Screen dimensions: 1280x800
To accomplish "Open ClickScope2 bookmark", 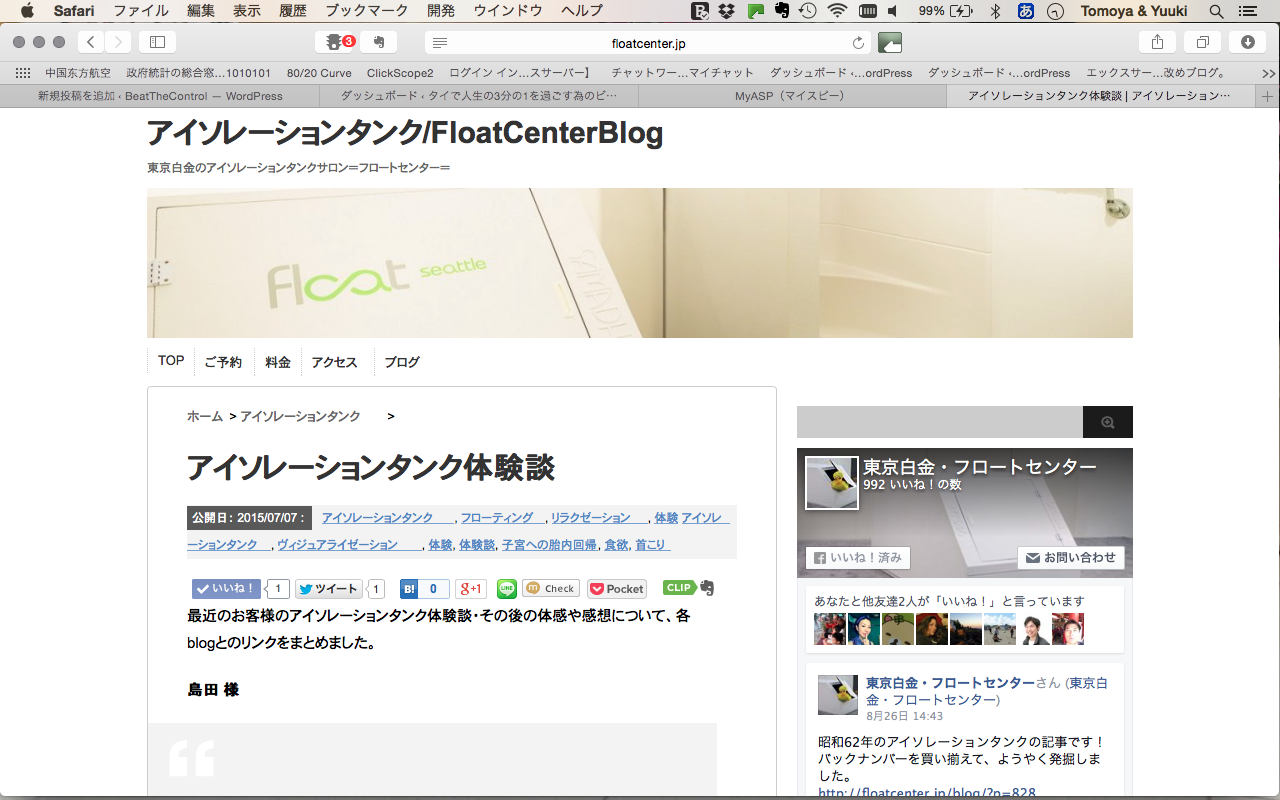I will (x=400, y=73).
